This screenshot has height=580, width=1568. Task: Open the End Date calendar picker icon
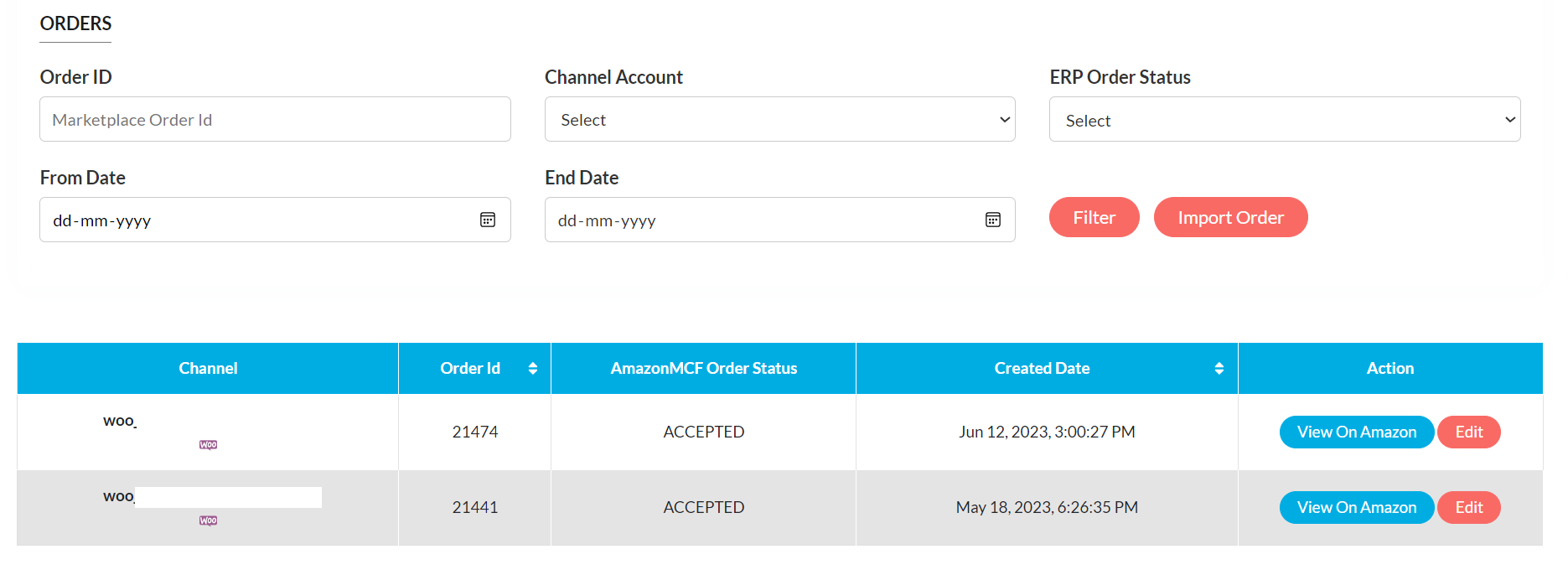point(993,220)
